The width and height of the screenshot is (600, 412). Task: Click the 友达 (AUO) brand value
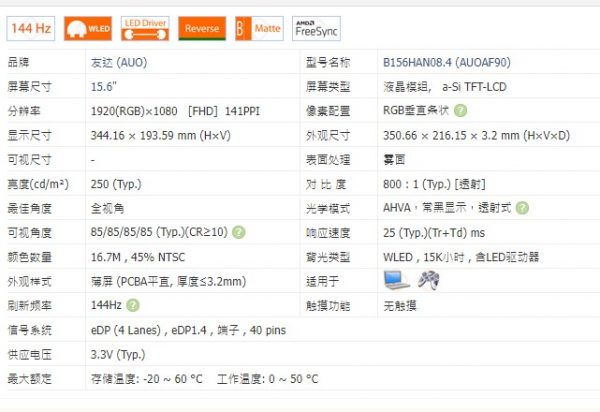click(118, 63)
